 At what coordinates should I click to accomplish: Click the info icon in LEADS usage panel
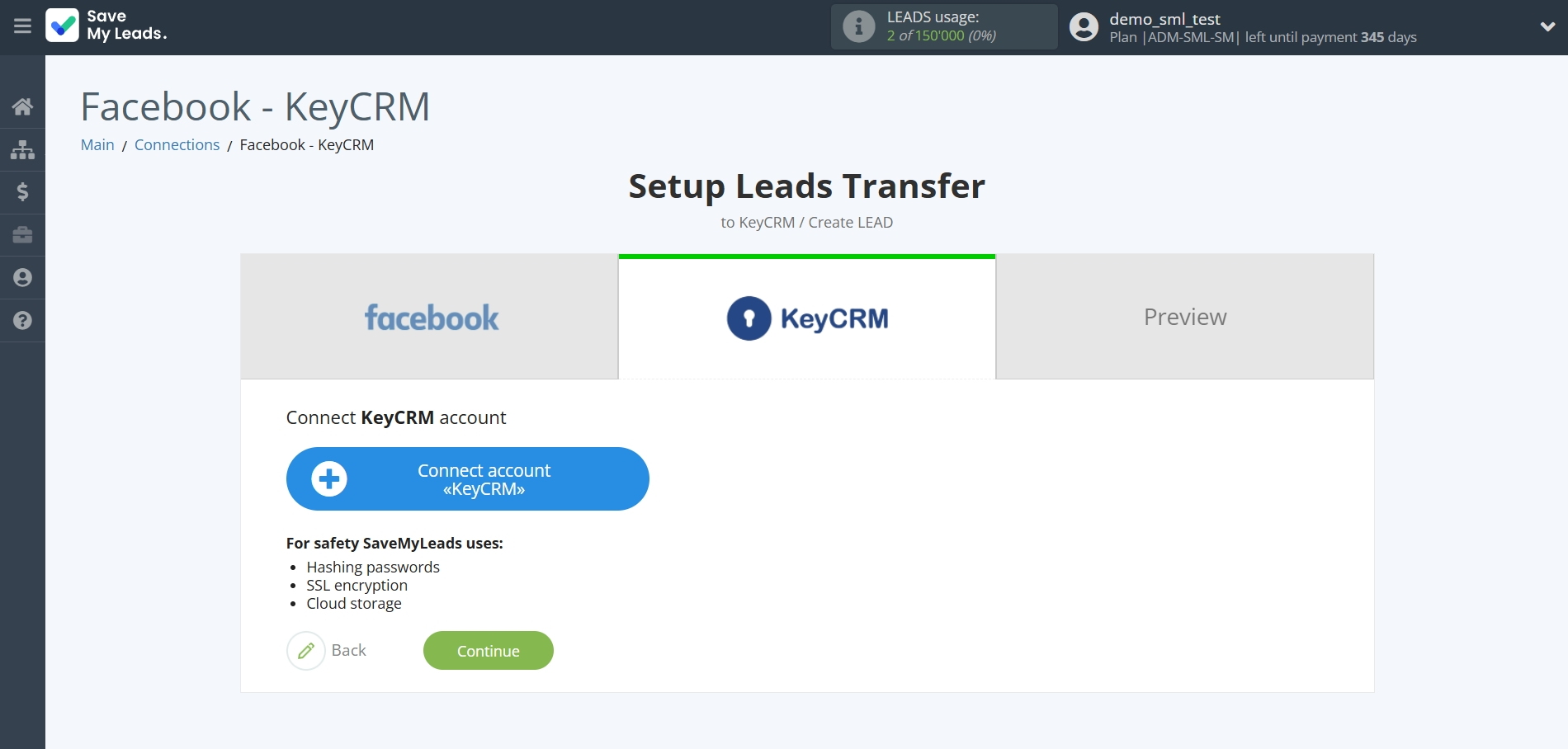(859, 26)
